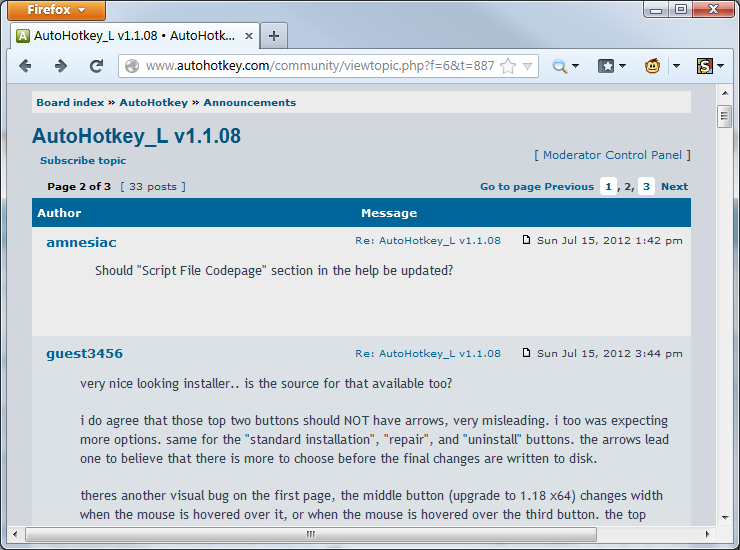Screen dimensions: 740x550
Task: Click the 'Page 2 of 3' text
Action: (x=79, y=186)
